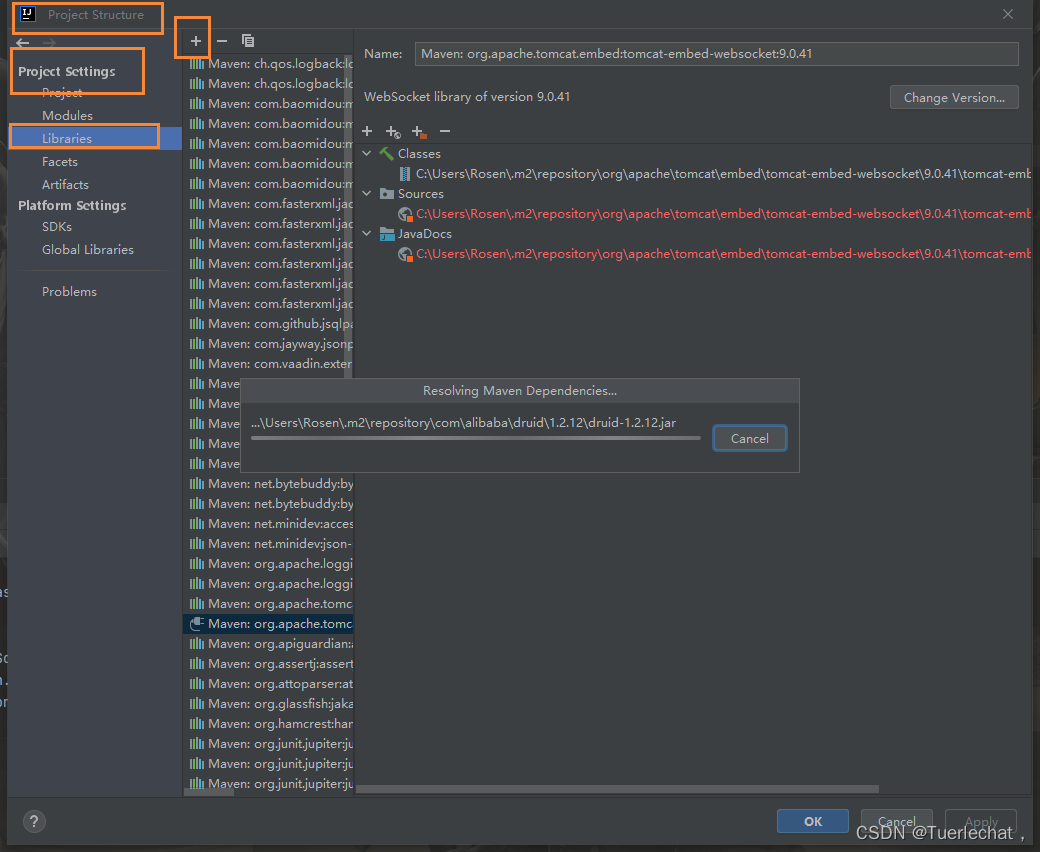The height and width of the screenshot is (852, 1040).
Task: Click the JavaDocs folder icon
Action: [387, 234]
